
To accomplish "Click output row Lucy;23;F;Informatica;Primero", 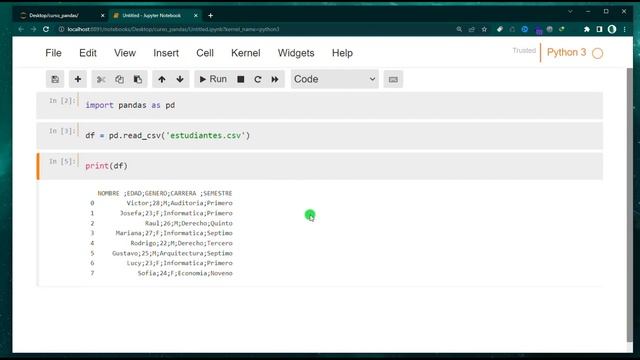I will coord(179,263).
